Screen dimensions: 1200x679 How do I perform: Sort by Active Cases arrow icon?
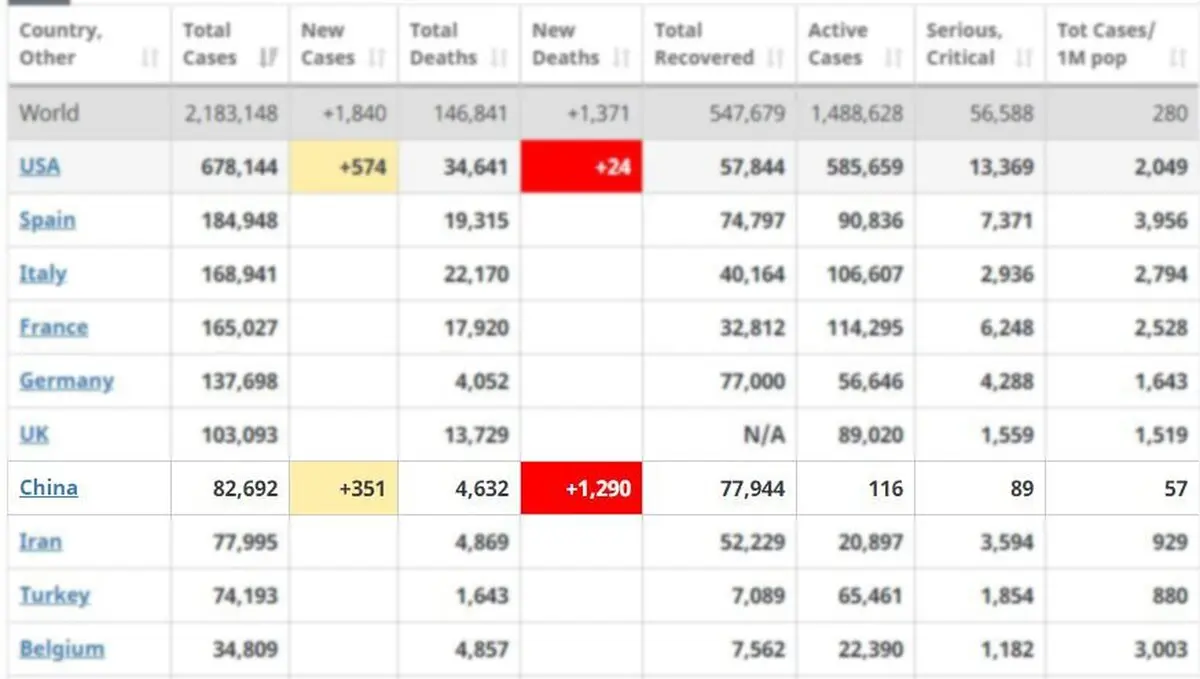[893, 58]
